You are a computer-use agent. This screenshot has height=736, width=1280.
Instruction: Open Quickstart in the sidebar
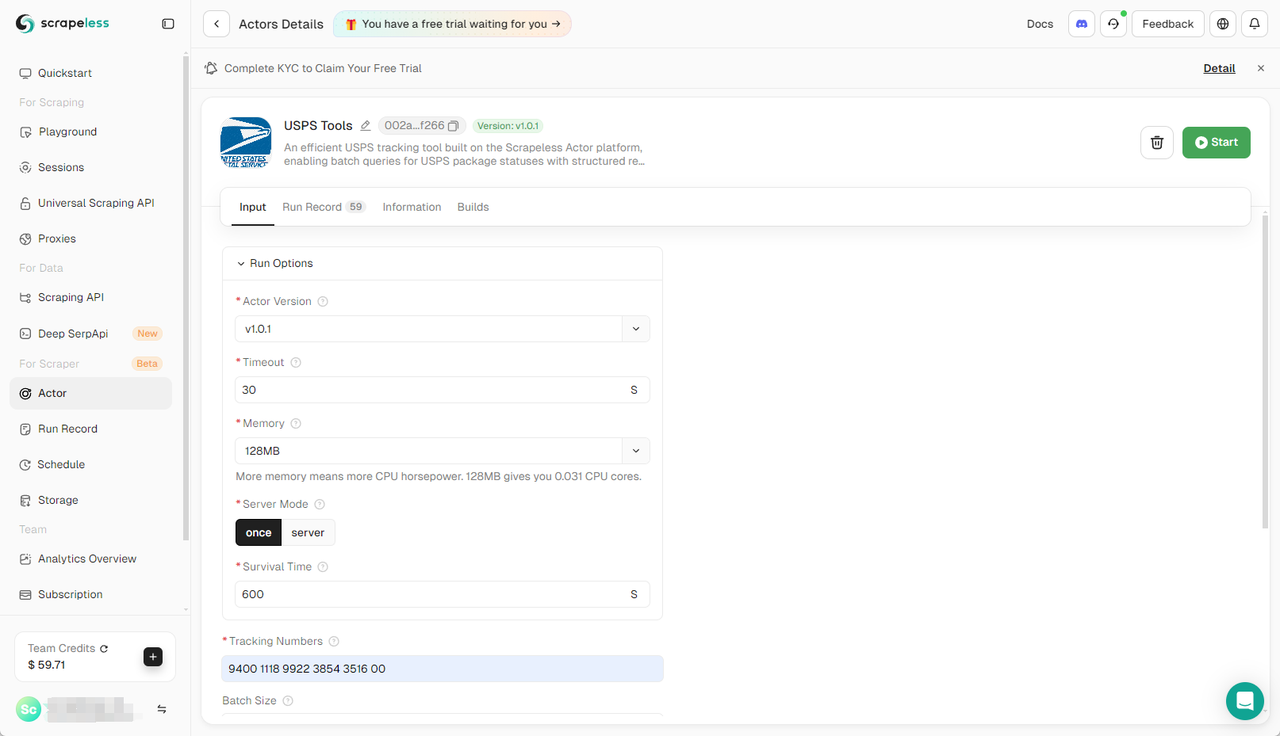(x=91, y=73)
